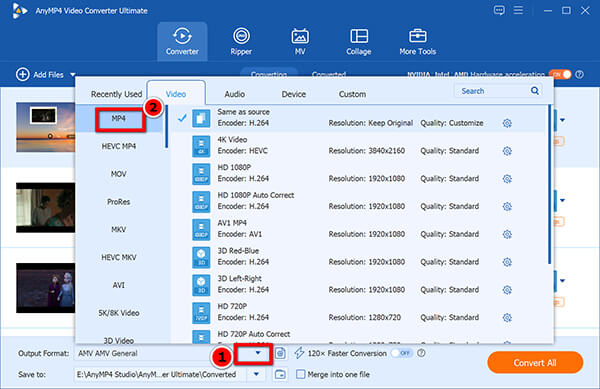This screenshot has width=600, height=389.
Task: Select the sunset video thumbnail
Action: (46, 127)
